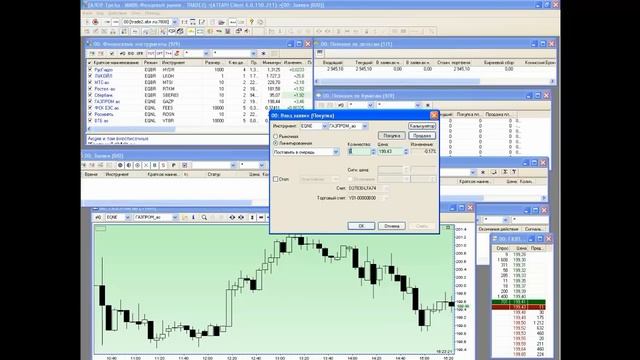Uncheck the ВТБ ао row checkbox
This screenshot has width=640, height=360.
click(x=90, y=121)
